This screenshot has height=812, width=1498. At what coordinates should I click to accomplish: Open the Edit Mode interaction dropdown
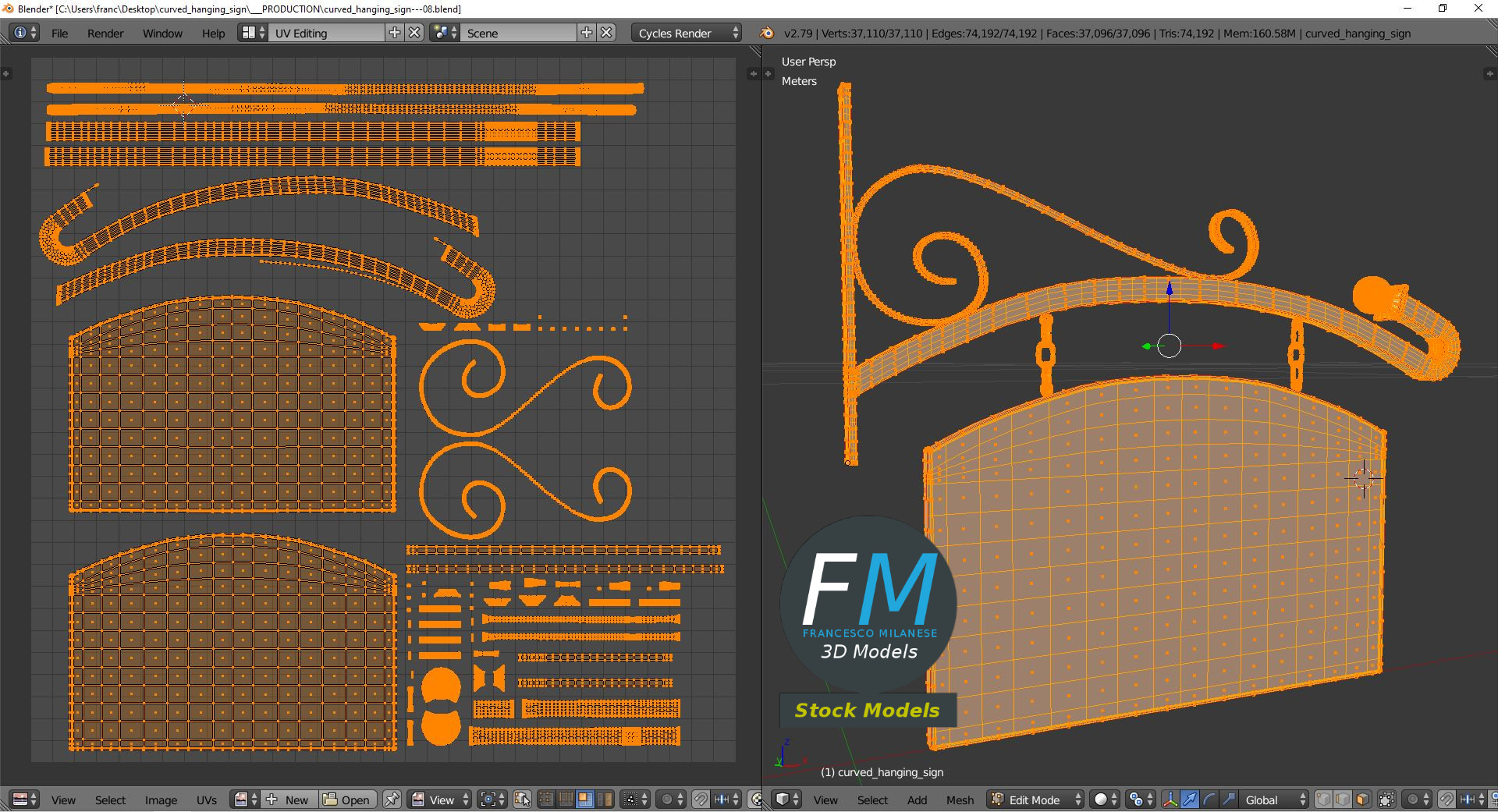coord(1036,800)
